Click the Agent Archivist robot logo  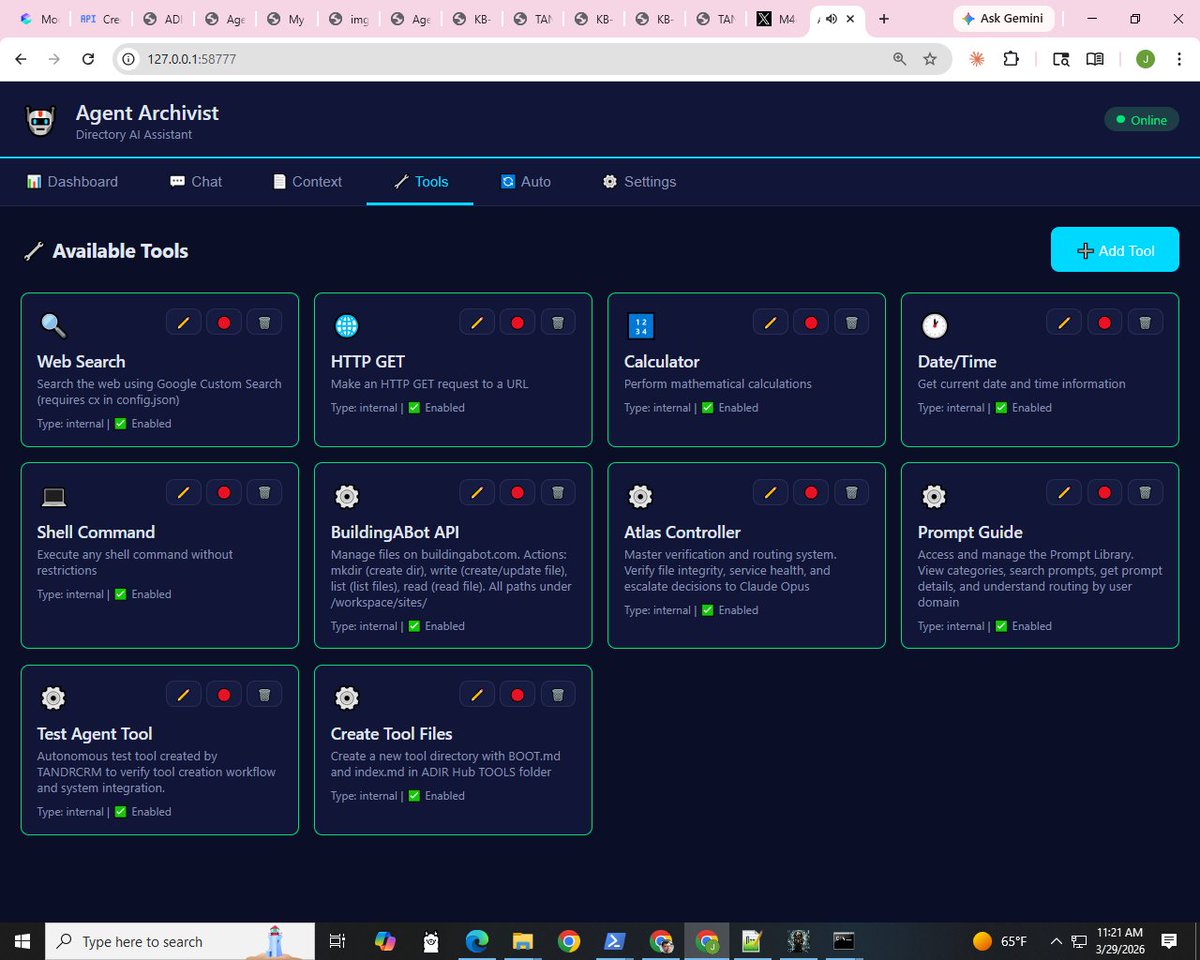coord(40,121)
